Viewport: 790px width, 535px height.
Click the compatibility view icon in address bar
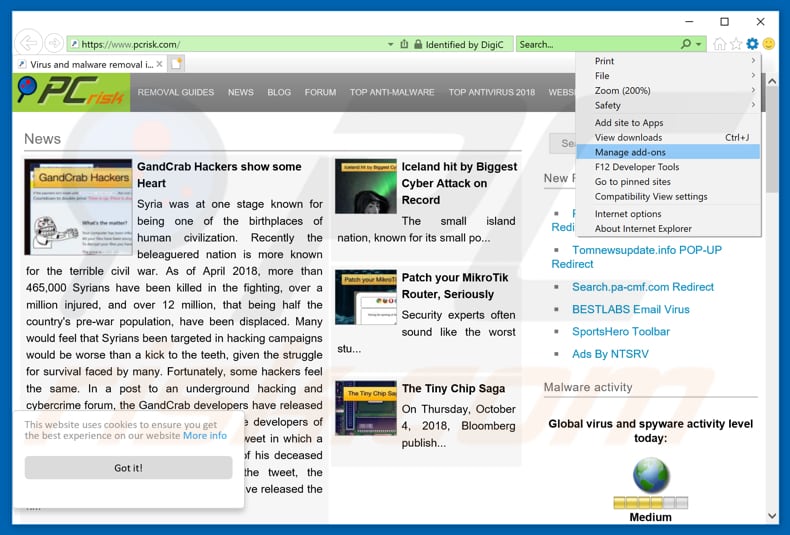(x=404, y=44)
